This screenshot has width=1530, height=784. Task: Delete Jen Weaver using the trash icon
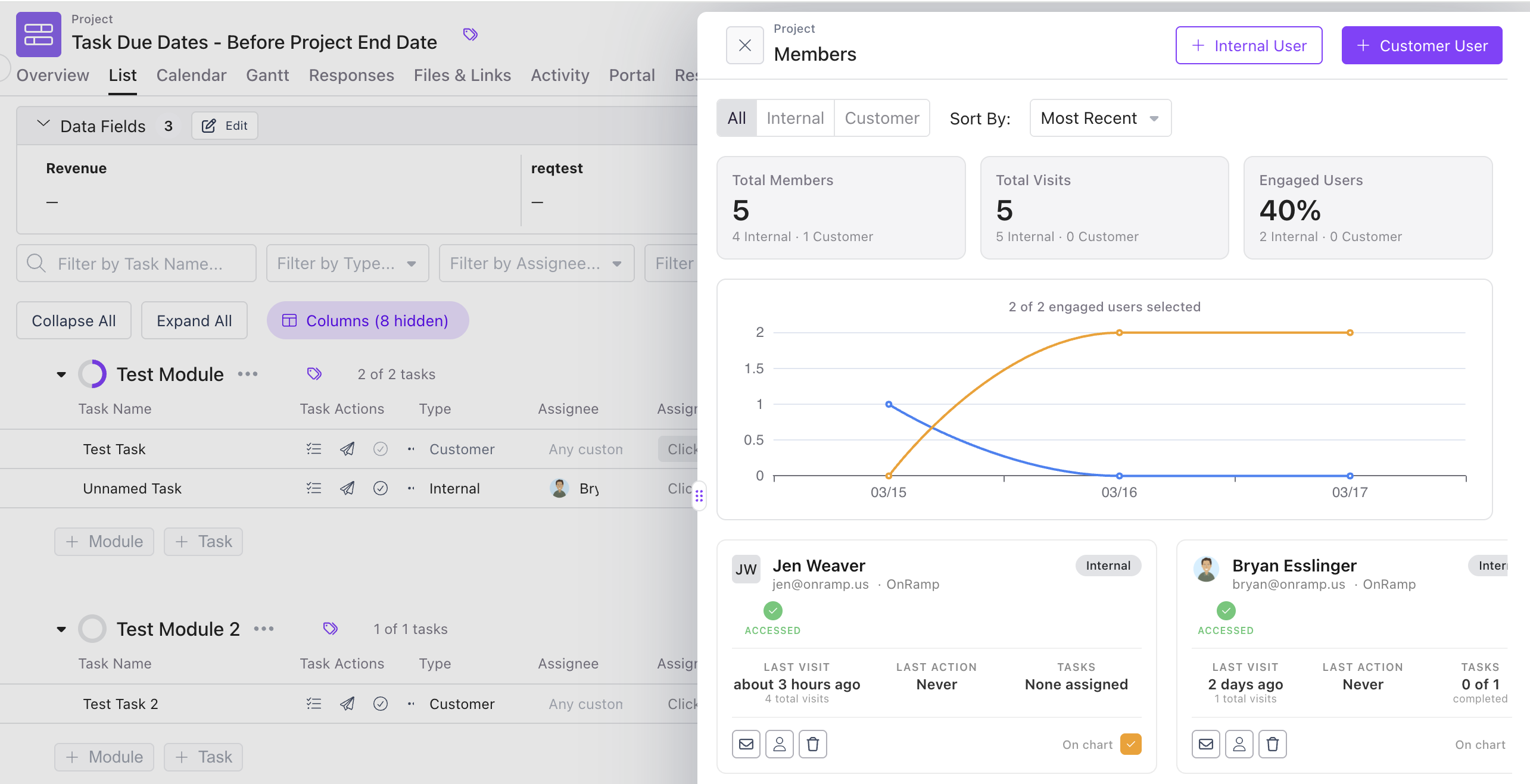point(813,744)
